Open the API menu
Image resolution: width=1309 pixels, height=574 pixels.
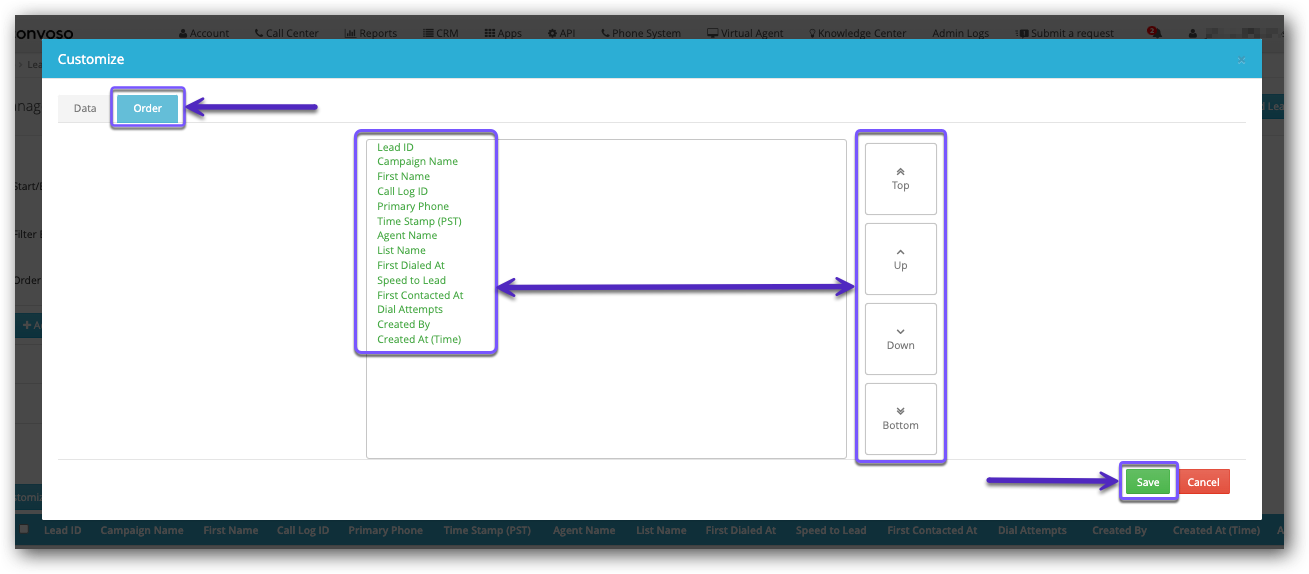click(x=562, y=33)
